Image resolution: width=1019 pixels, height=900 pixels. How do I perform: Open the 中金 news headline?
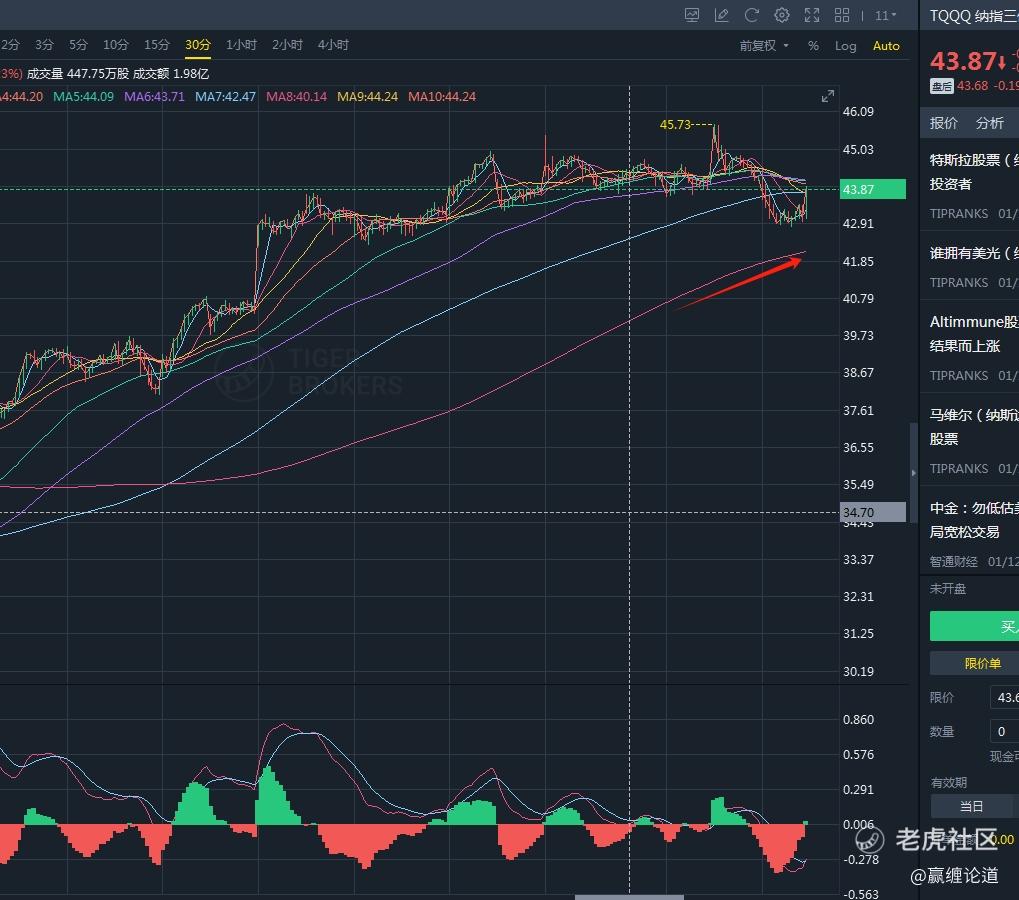pos(974,519)
